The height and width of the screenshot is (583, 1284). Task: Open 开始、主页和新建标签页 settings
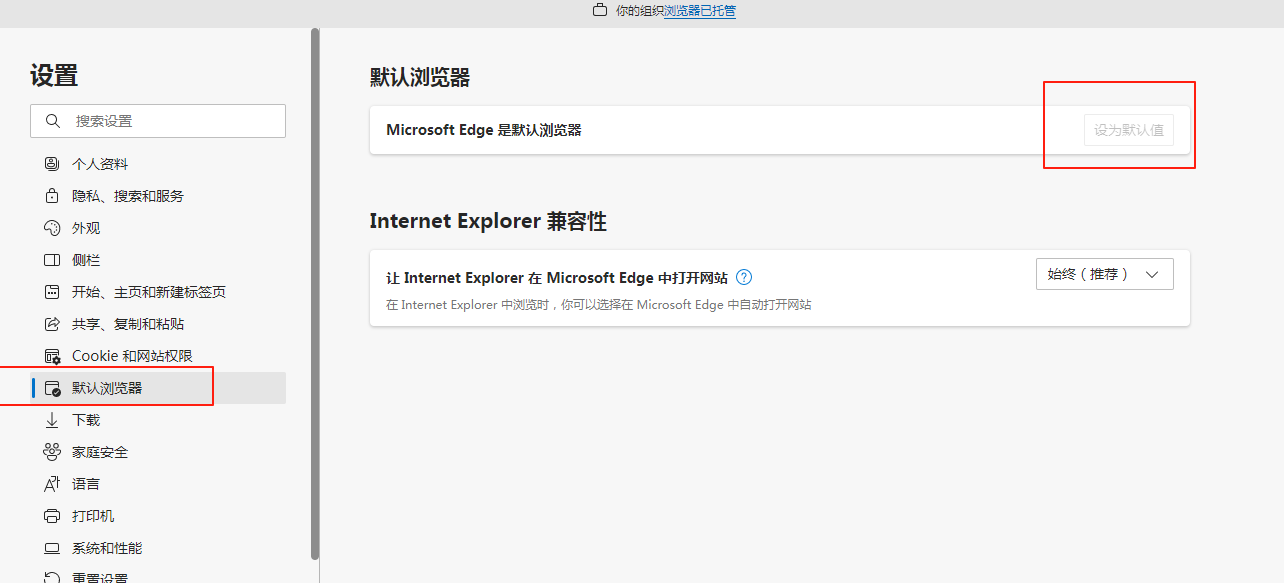pos(158,292)
